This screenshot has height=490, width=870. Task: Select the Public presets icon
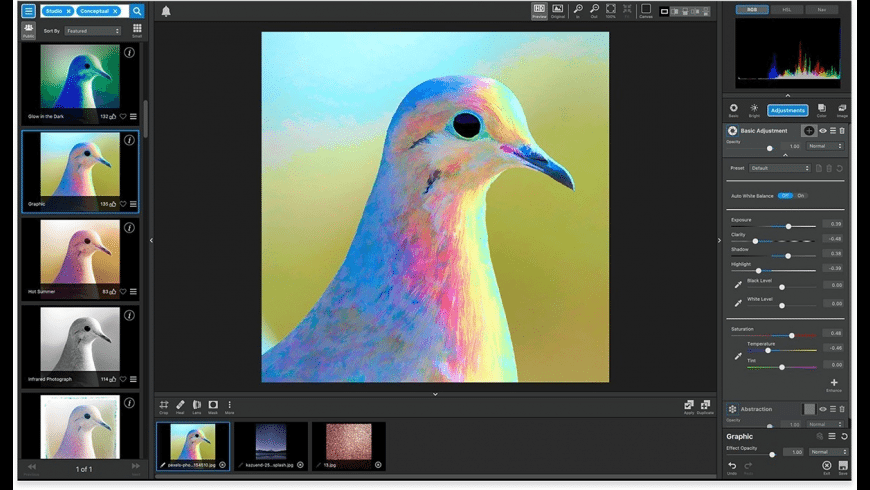[28, 30]
